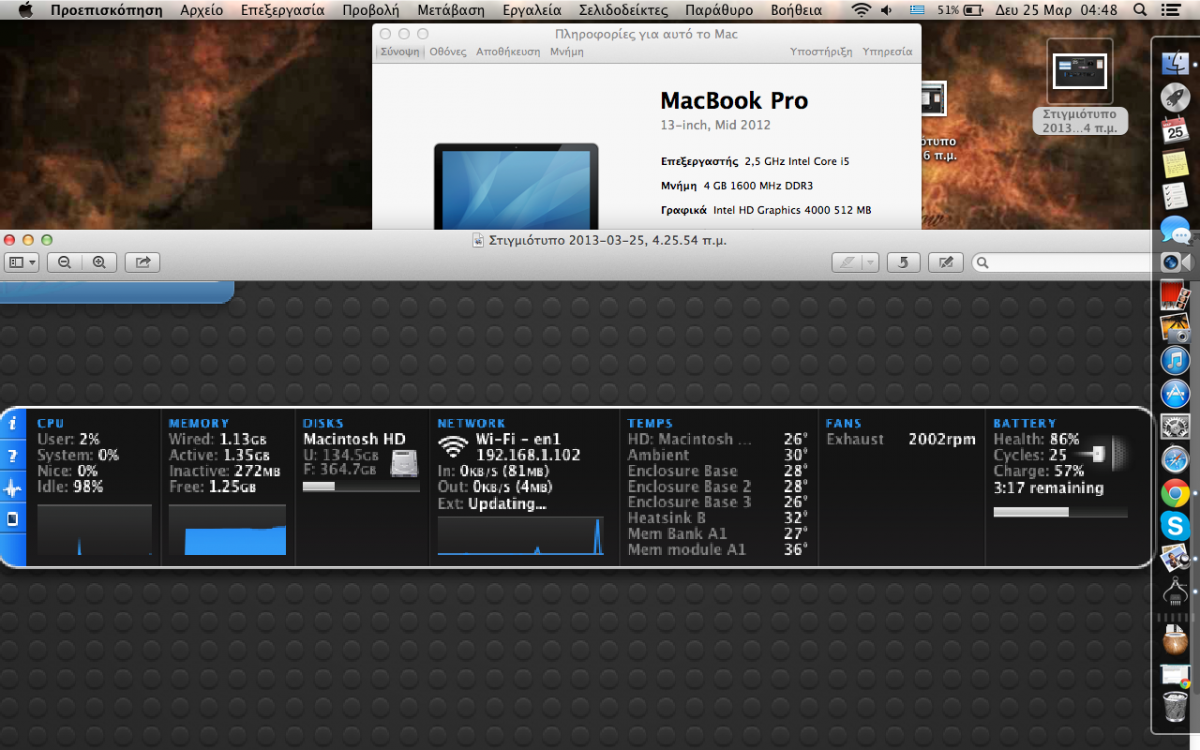This screenshot has height=750, width=1200.
Task: Switch to Αποθήκευση tab in About This Mac
Action: pyautogui.click(x=508, y=51)
